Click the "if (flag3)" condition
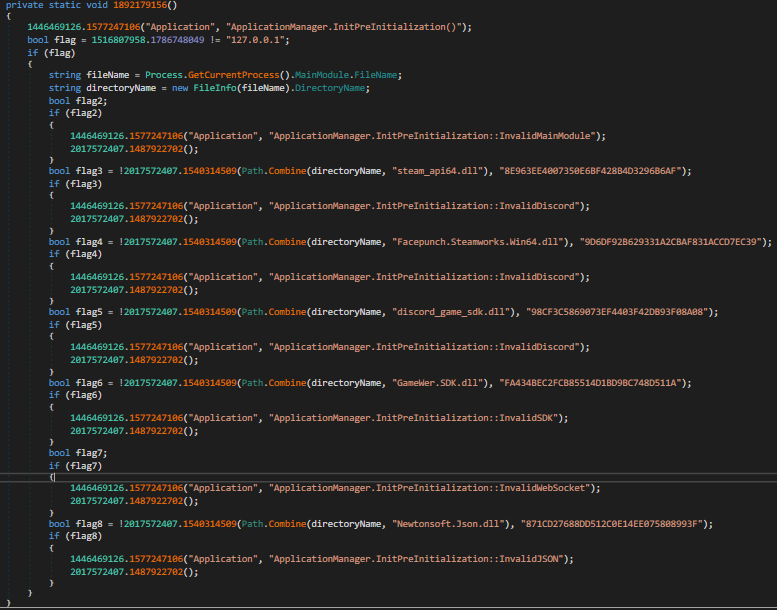777x610 pixels. point(75,184)
